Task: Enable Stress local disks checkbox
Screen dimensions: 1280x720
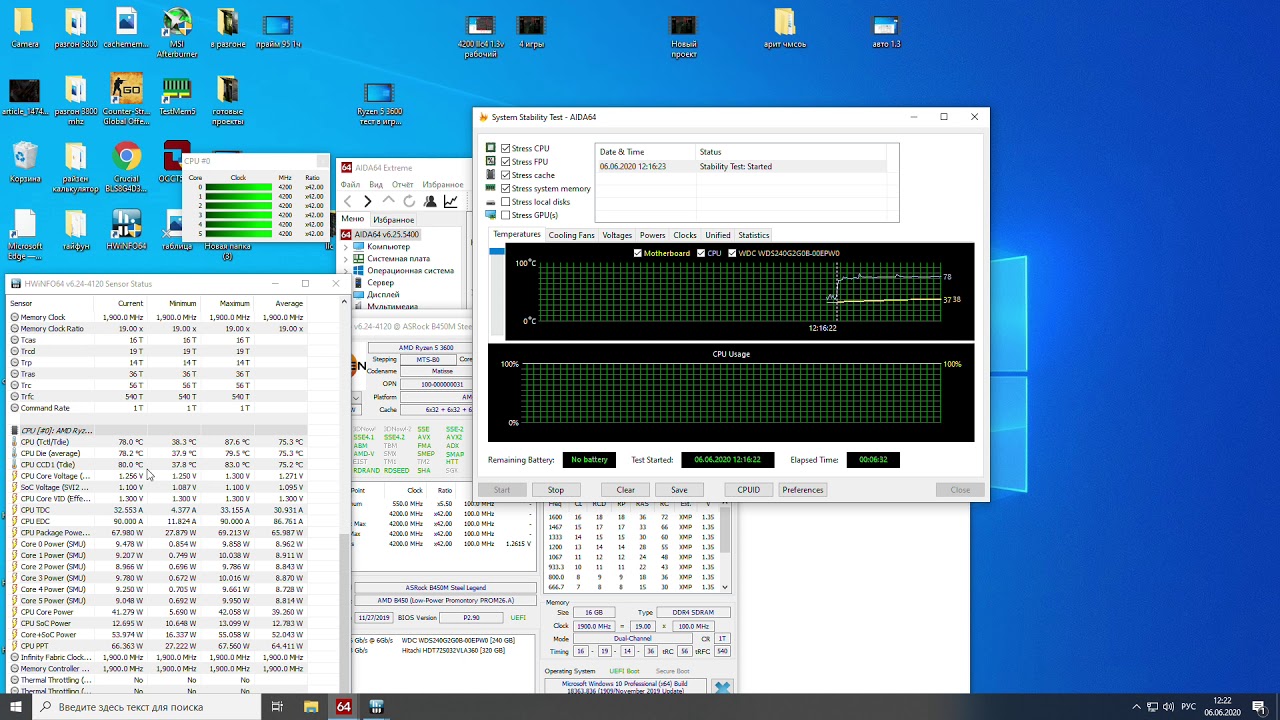Action: pyautogui.click(x=505, y=202)
